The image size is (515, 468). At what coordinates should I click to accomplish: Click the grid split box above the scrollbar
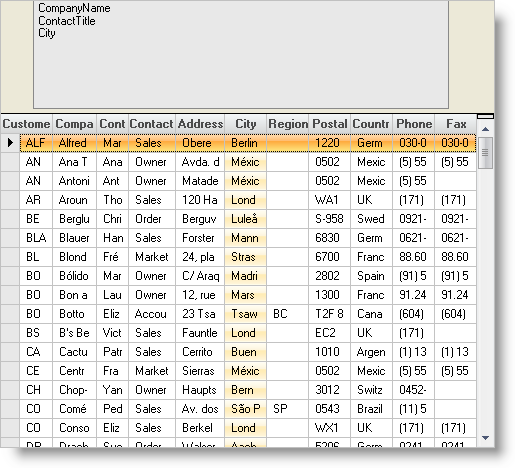(485, 116)
